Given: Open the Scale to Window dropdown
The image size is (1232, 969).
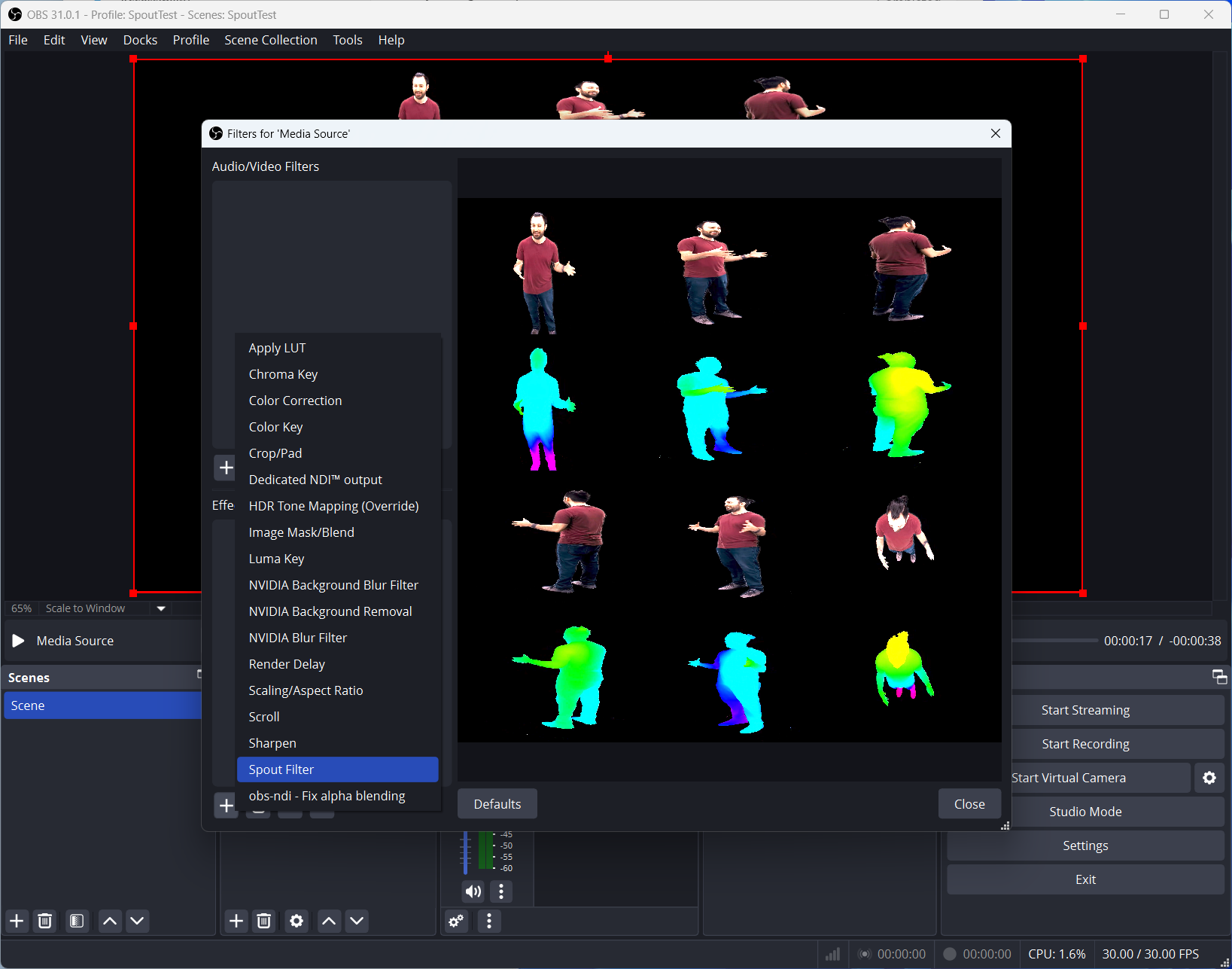Looking at the screenshot, I should tap(160, 608).
